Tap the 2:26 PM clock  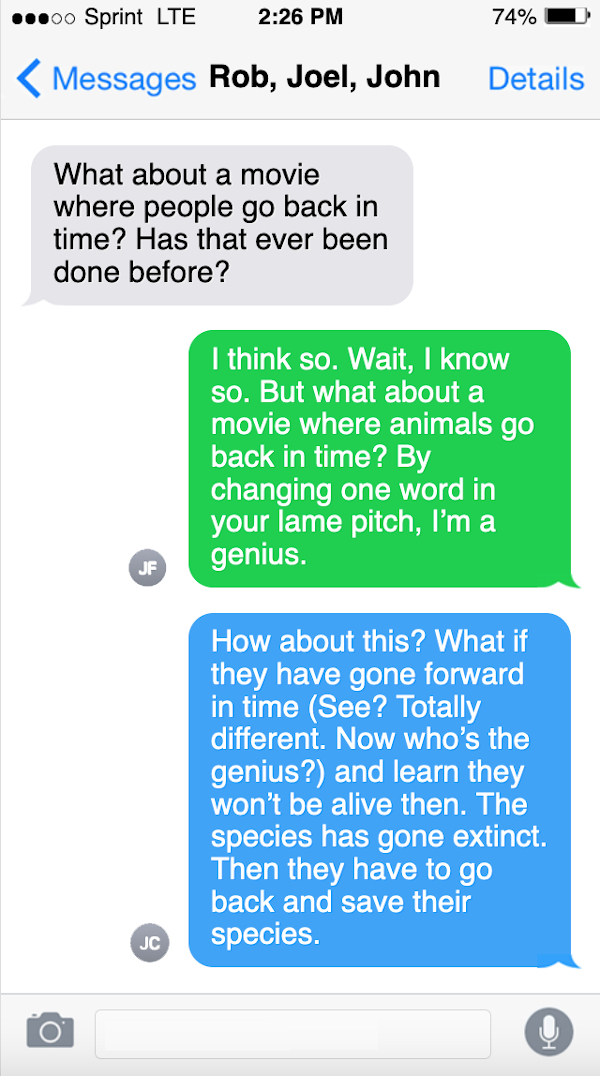299,17
